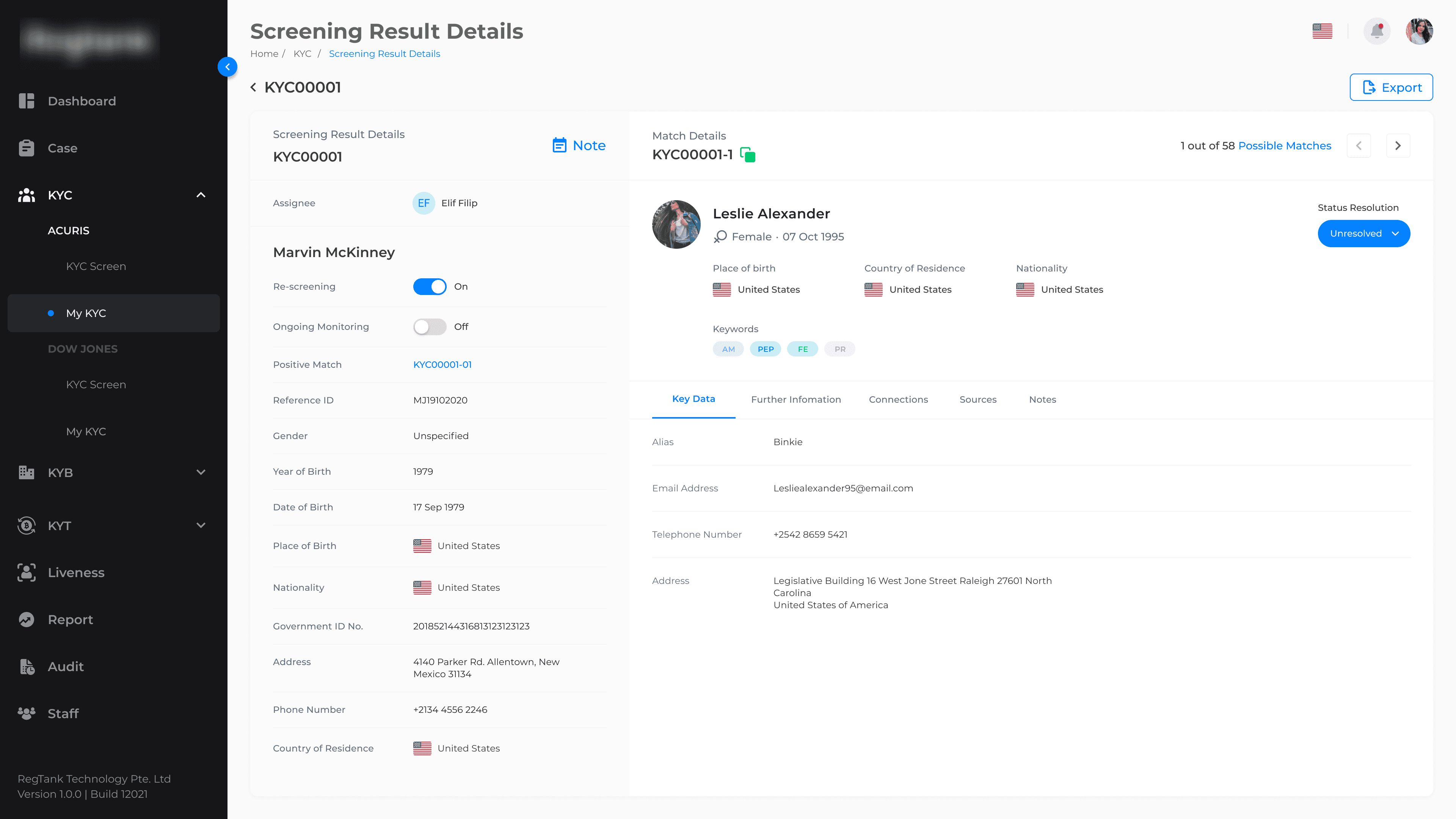Enable Ongoing Monitoring toggle
Image resolution: width=1456 pixels, height=819 pixels.
click(430, 327)
